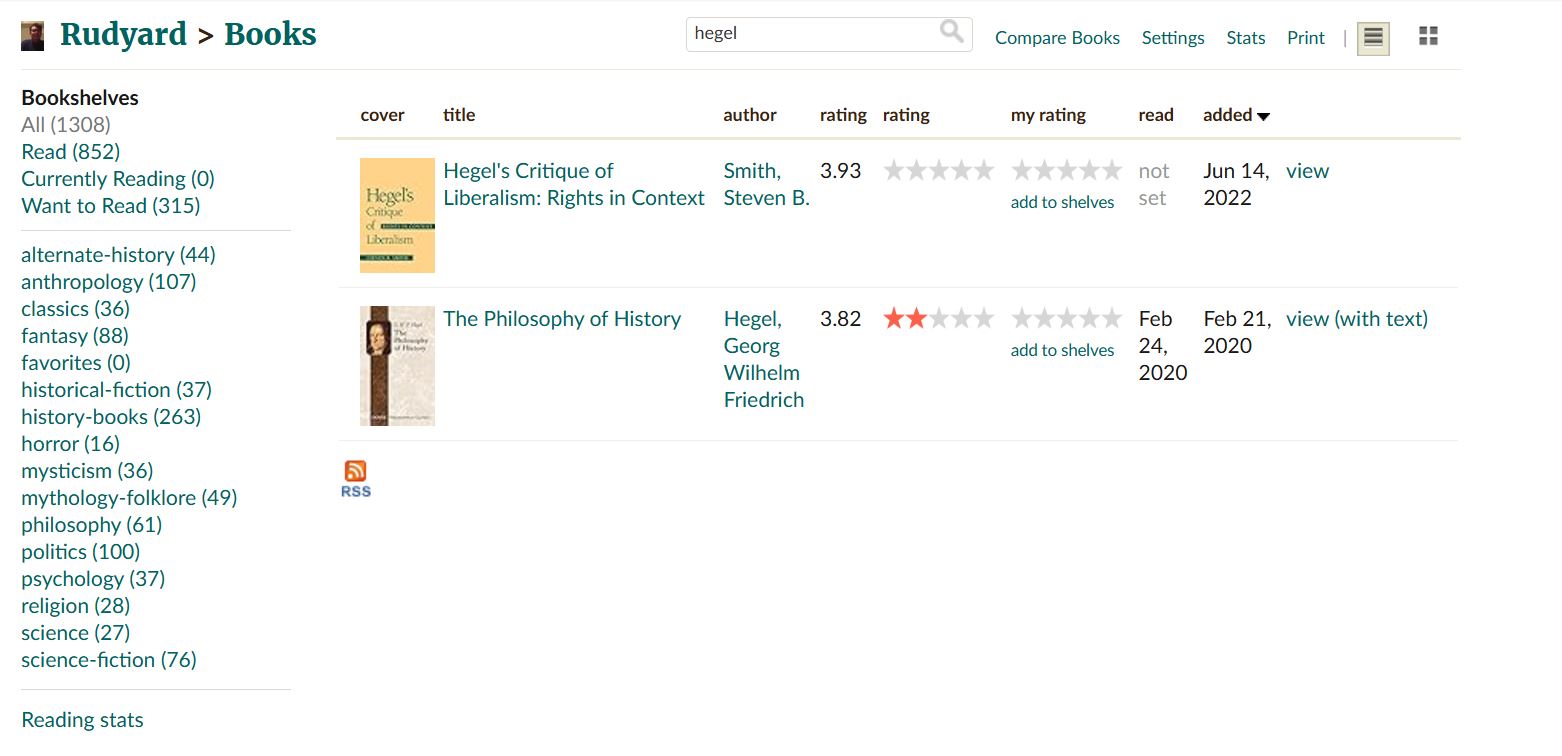Image resolution: width=1562 pixels, height=756 pixels.
Task: Give Hegel's Critique of Liberalism five stars in my rating
Action: coord(1111,171)
